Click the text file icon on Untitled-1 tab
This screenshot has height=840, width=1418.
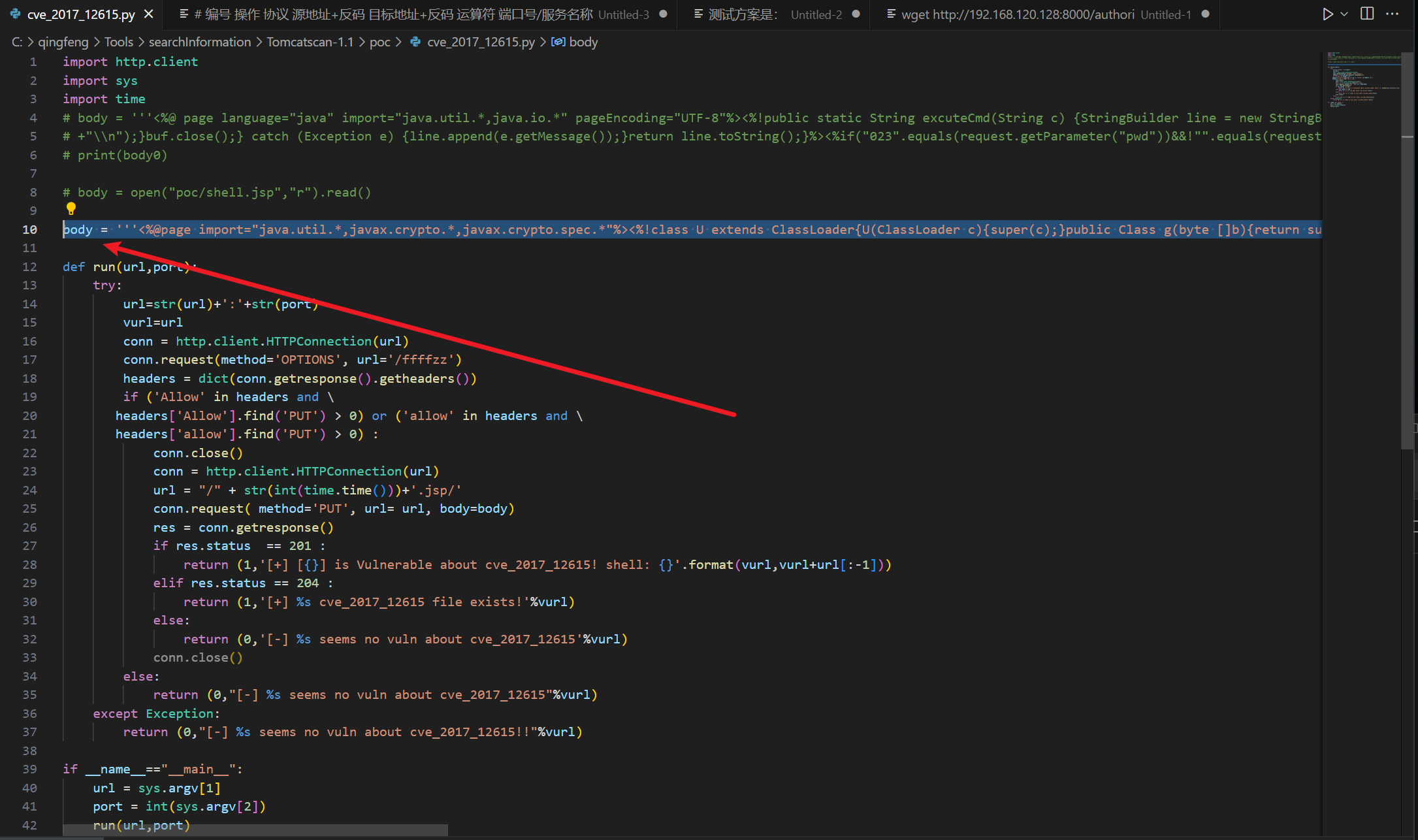[x=891, y=14]
